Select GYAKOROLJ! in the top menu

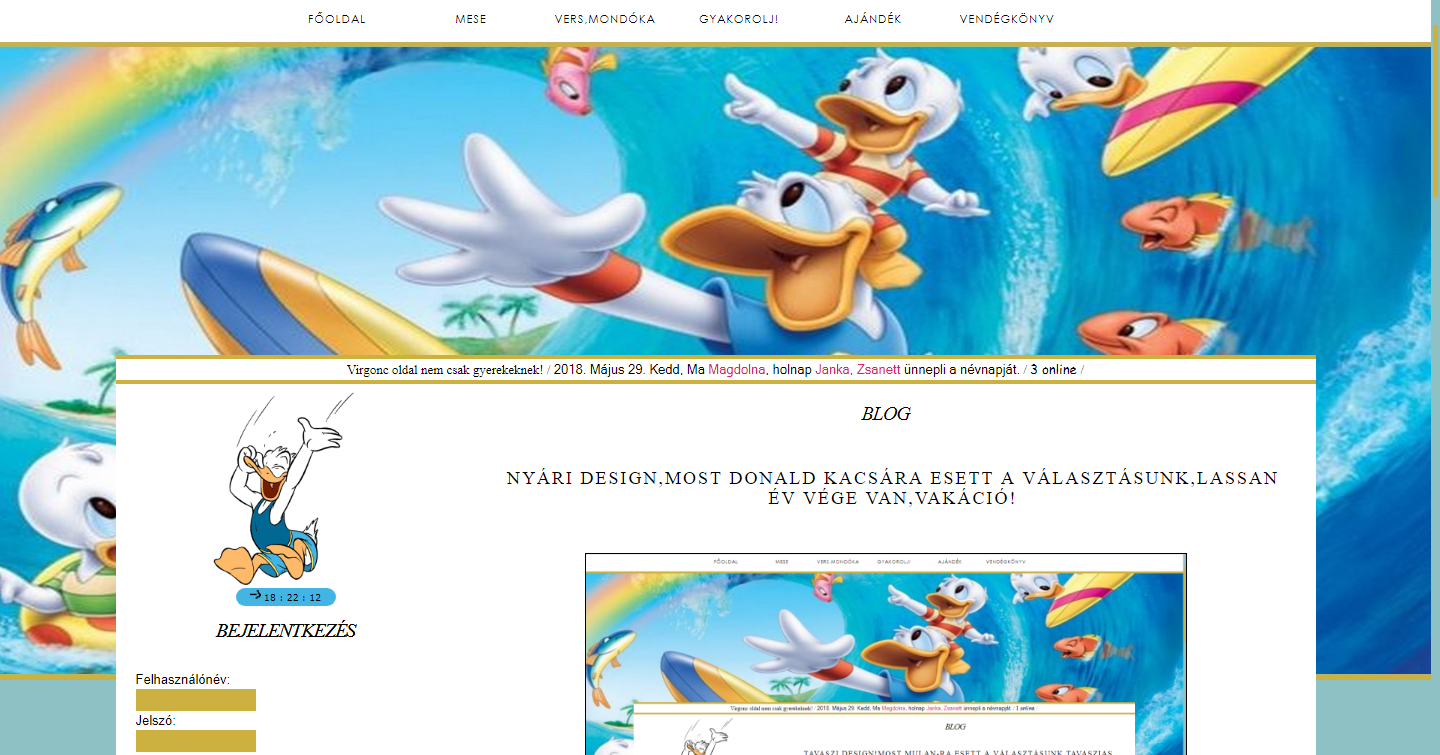[x=739, y=19]
